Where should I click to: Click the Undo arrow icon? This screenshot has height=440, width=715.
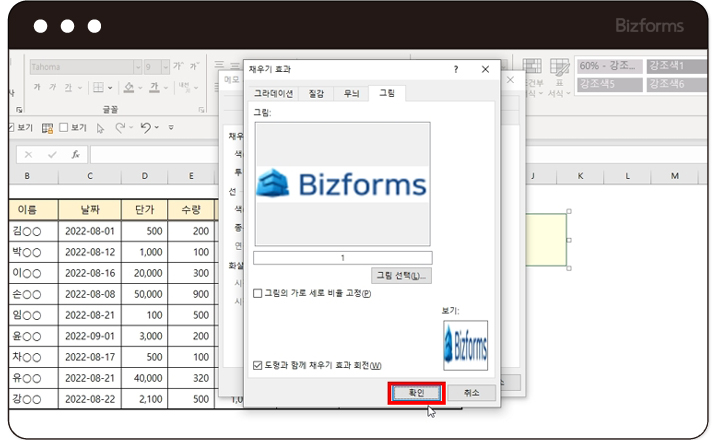click(146, 128)
